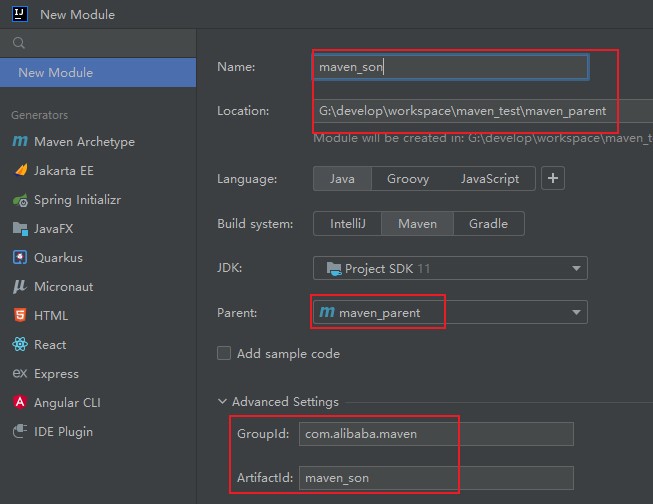The width and height of the screenshot is (653, 504).
Task: Click the GroupId: label
Action: pyautogui.click(x=263, y=434)
